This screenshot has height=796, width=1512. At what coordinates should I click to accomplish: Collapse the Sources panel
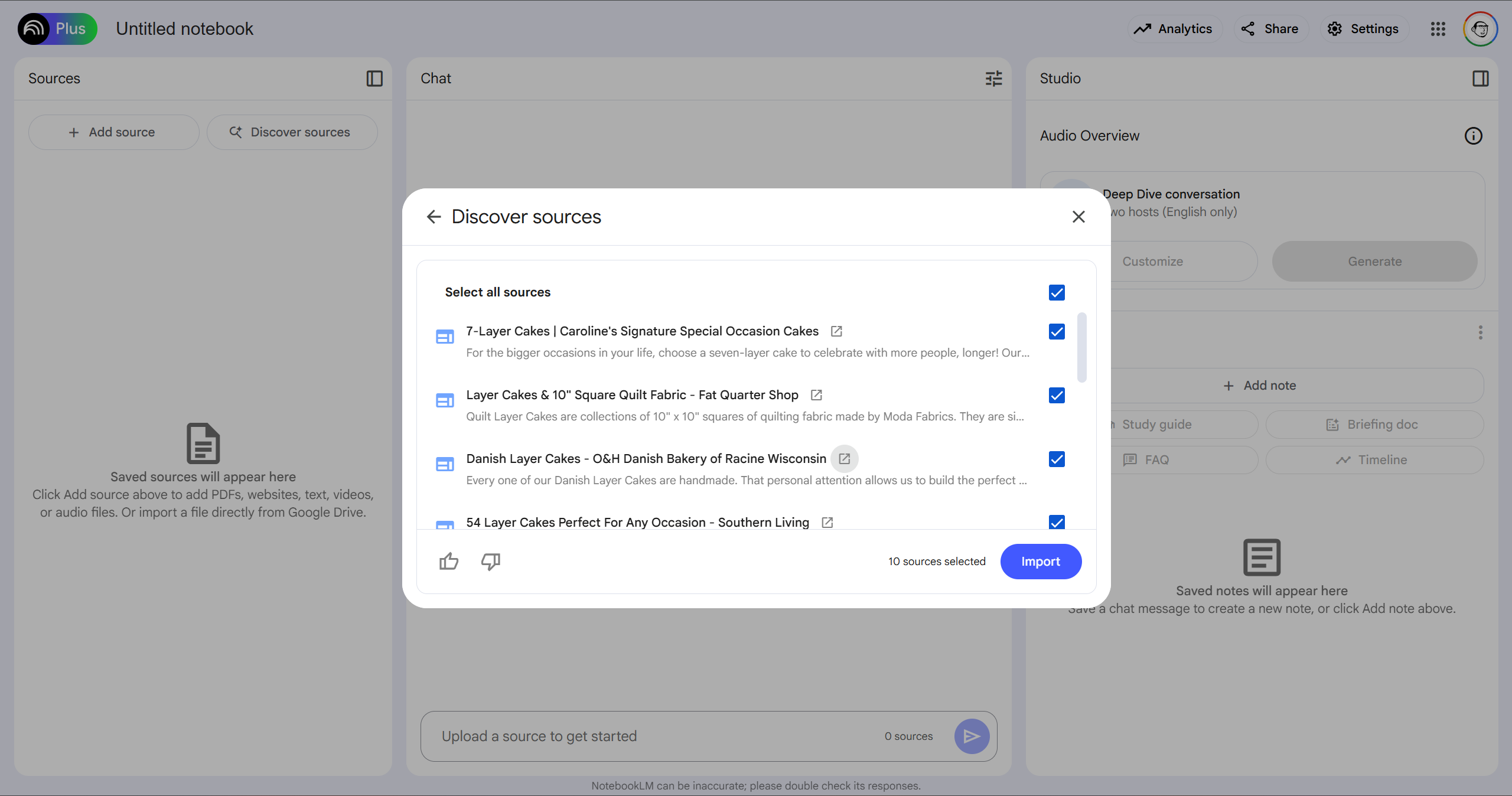(374, 79)
